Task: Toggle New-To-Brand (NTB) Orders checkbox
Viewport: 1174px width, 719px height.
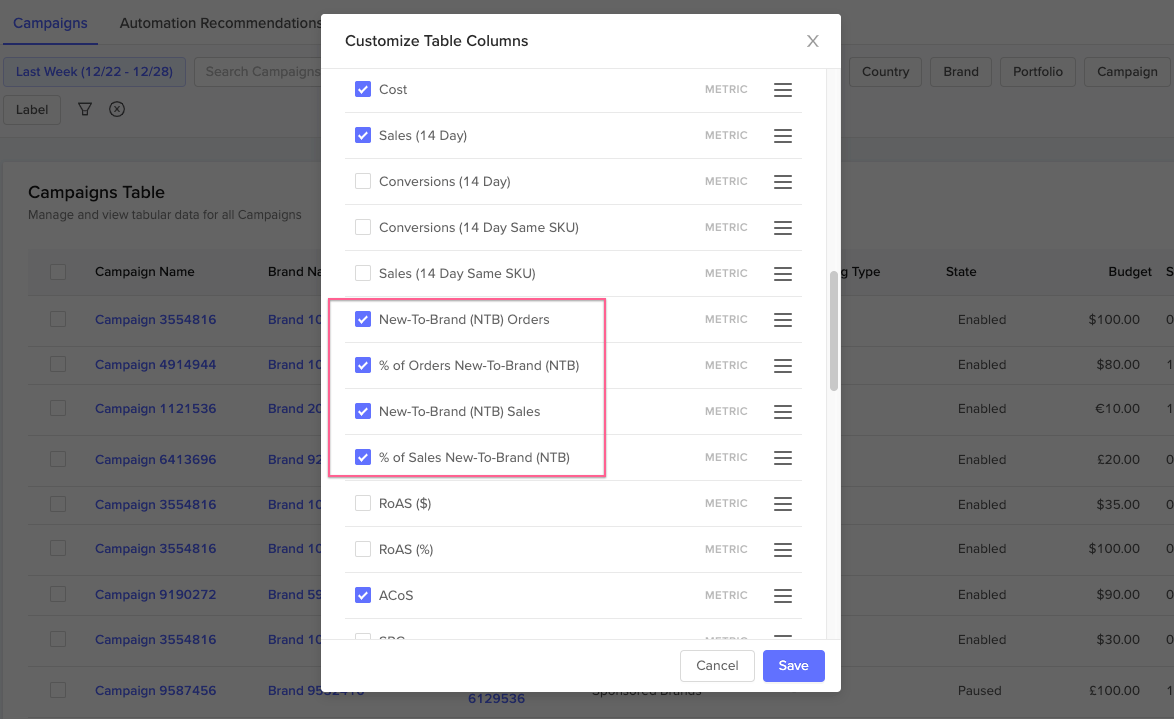Action: tap(363, 319)
